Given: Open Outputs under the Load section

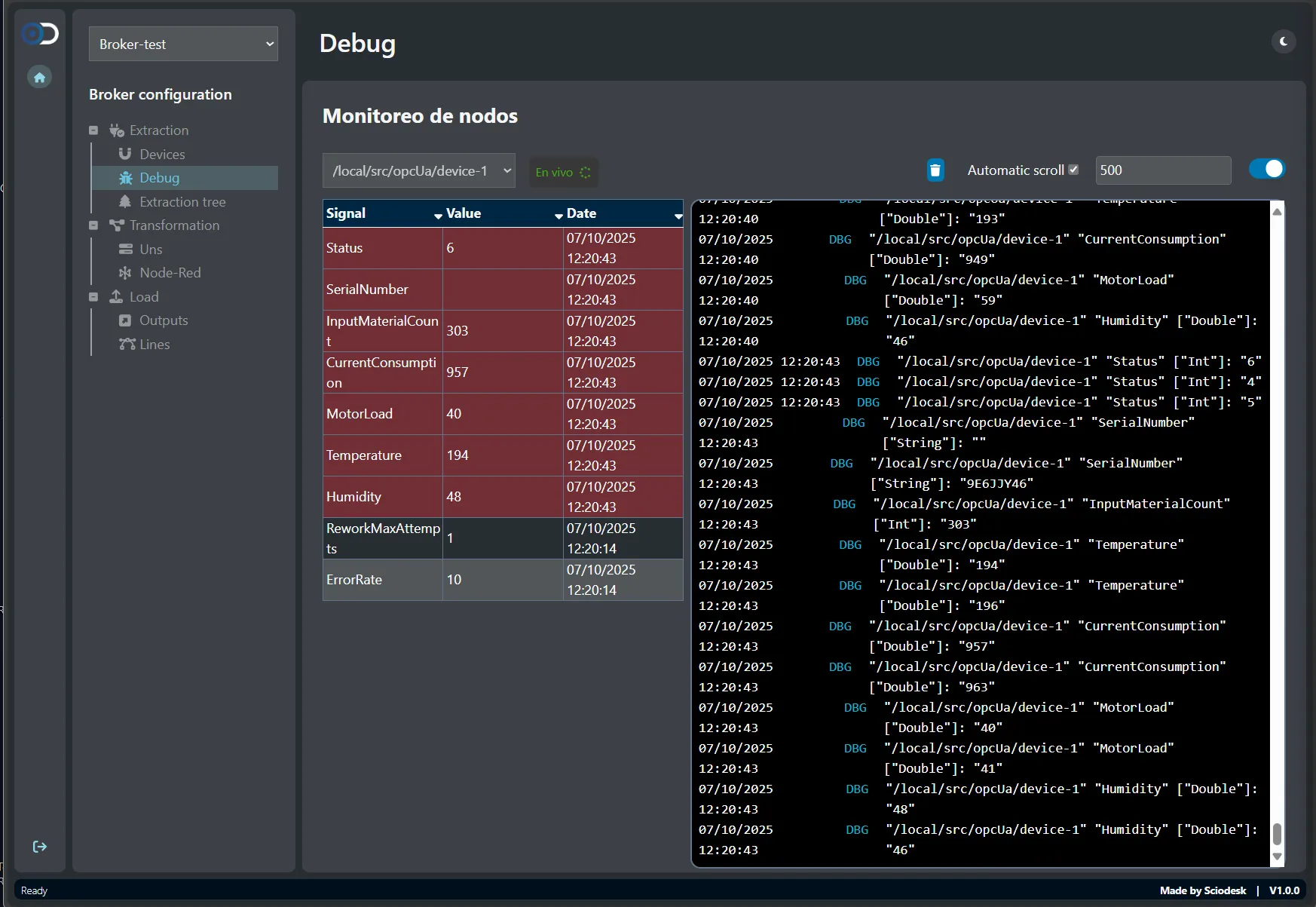Looking at the screenshot, I should [x=125, y=320].
